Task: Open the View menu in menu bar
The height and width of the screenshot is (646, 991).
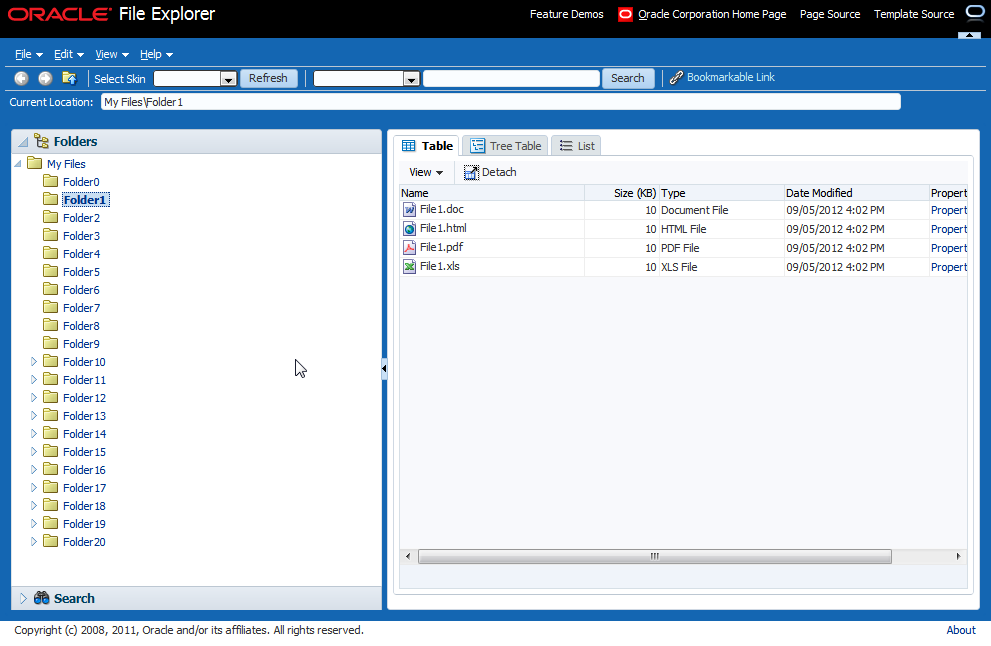Action: click(x=112, y=54)
